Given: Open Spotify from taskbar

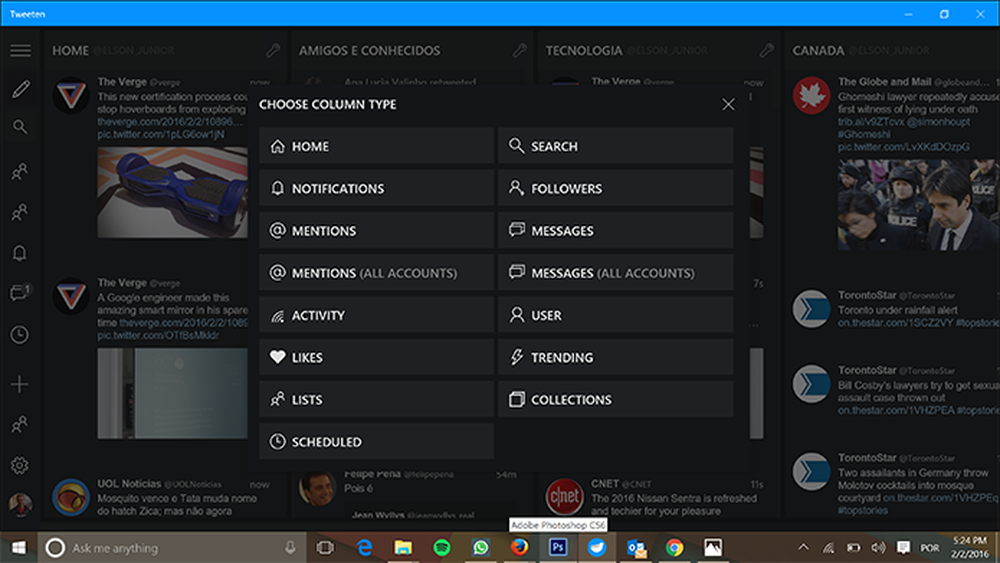Looking at the screenshot, I should click(442, 548).
